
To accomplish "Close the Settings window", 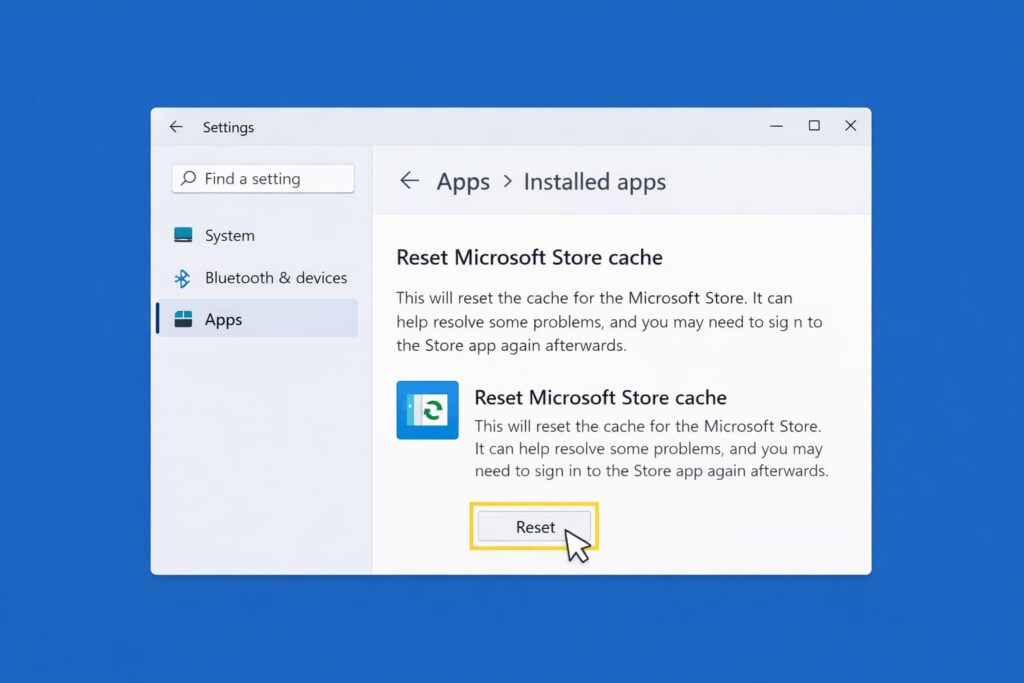I will coord(850,126).
